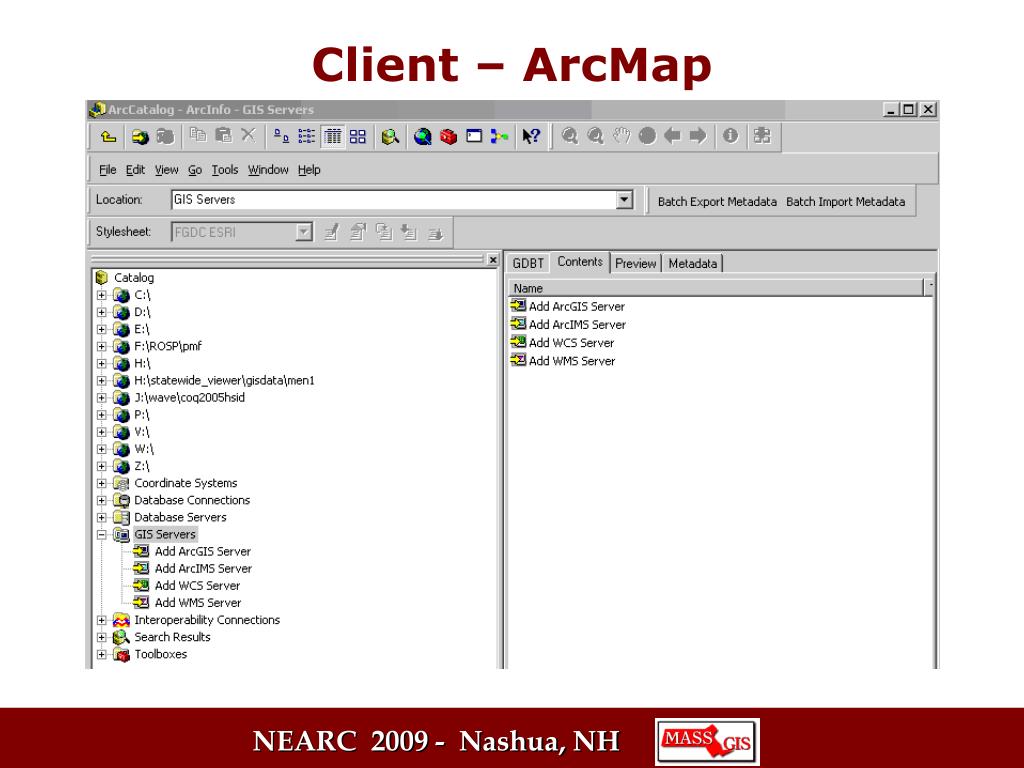1024x768 pixels.
Task: Switch to the GDBT tab
Action: (528, 263)
